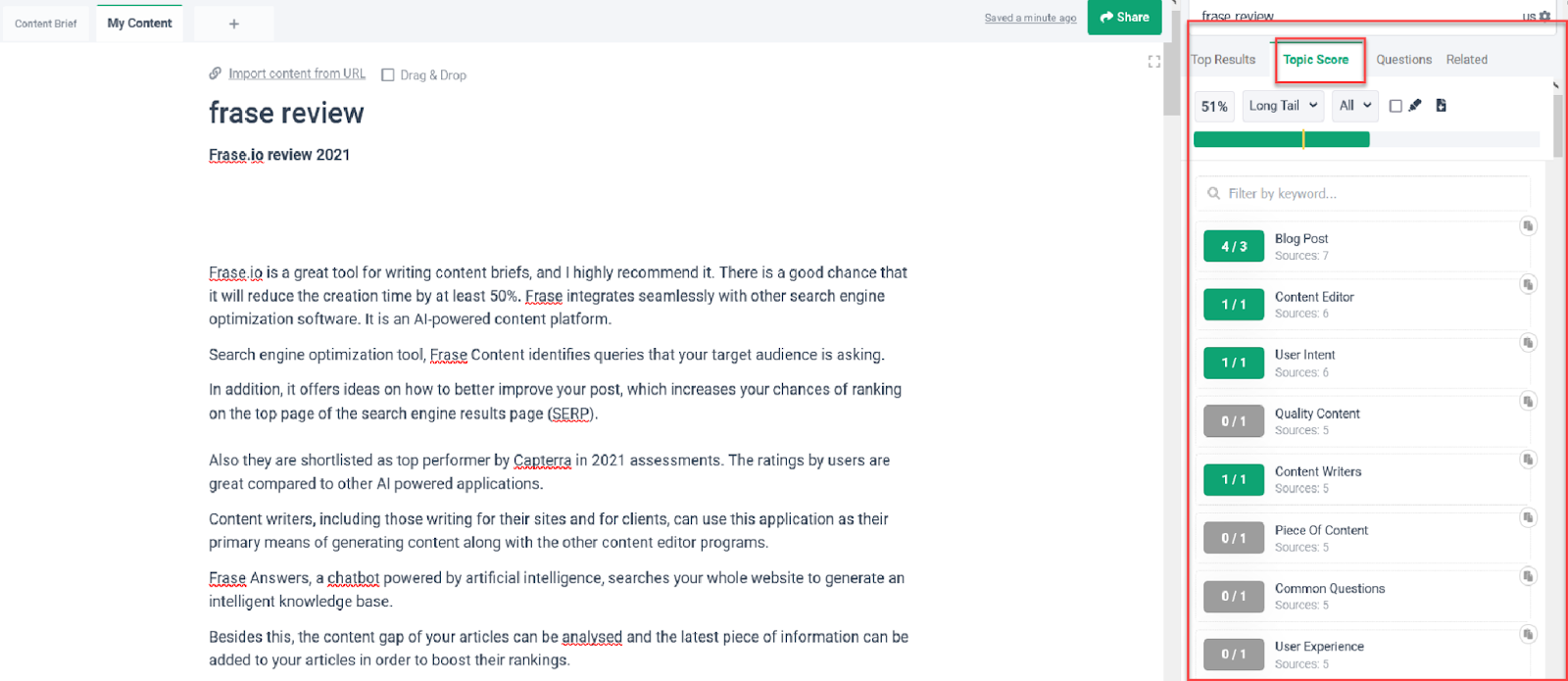Screen dimensions: 1568x681
Task: Click the 'Content Writers' topic label
Action: click(1318, 471)
